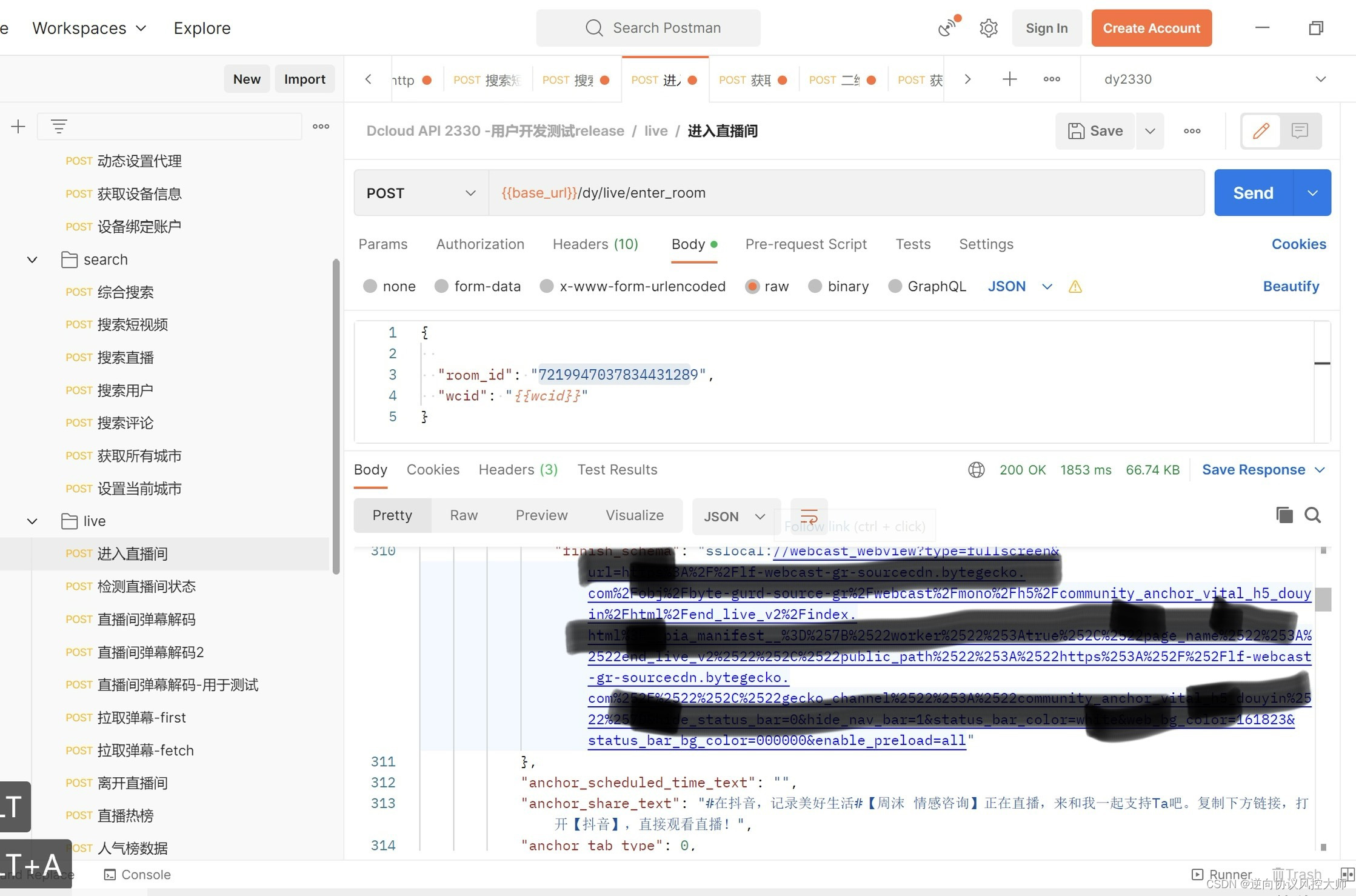Click the response body scrollbar thumb

coord(1323,600)
